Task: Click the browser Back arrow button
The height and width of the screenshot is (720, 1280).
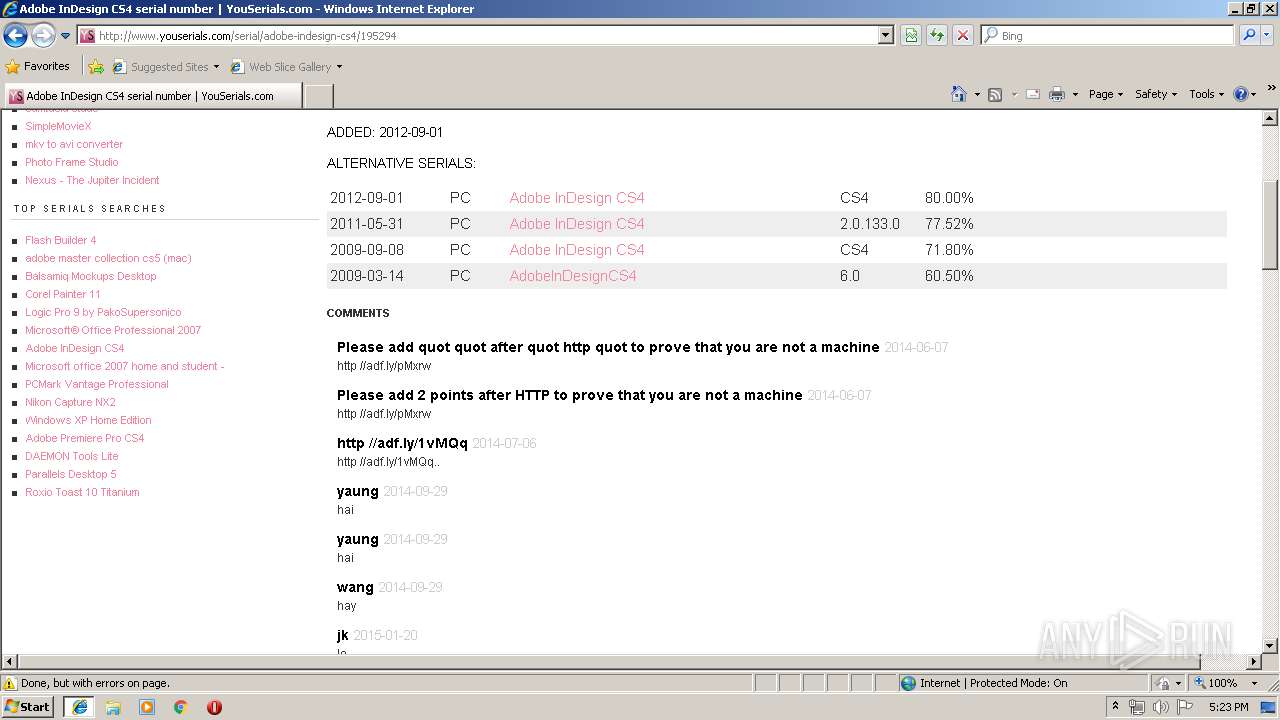Action: [x=16, y=35]
